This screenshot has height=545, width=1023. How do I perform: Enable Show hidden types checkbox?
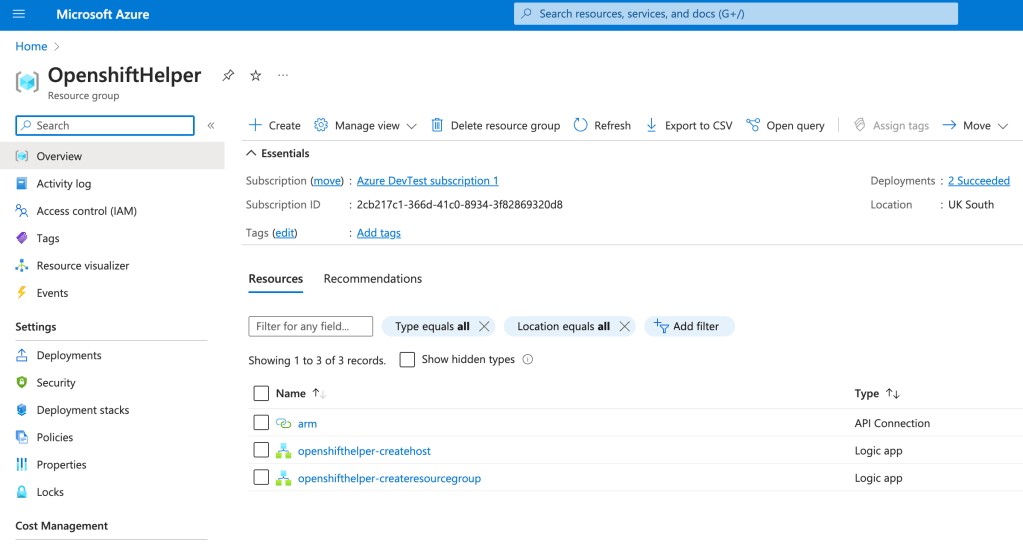click(407, 360)
